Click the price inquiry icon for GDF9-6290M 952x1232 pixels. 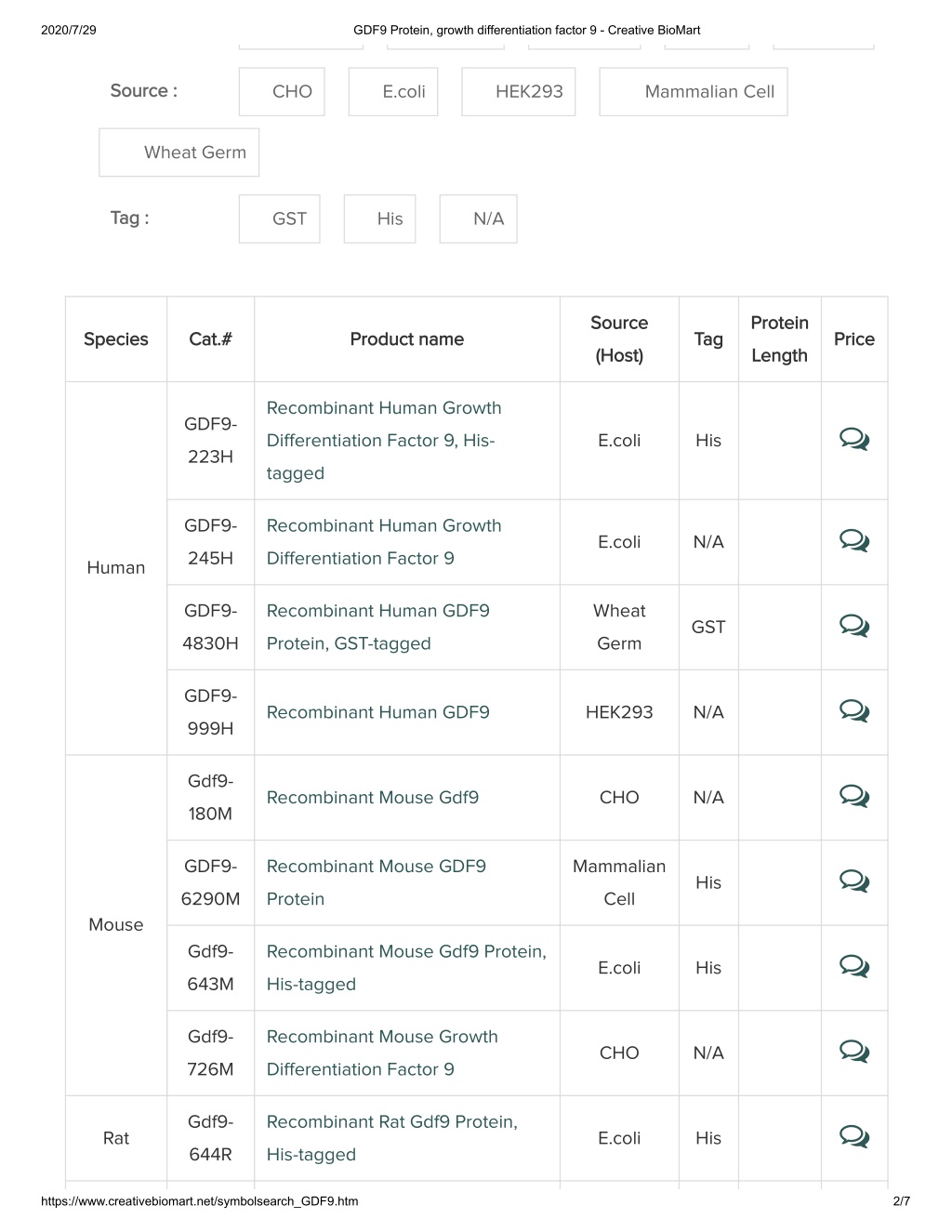tap(853, 881)
